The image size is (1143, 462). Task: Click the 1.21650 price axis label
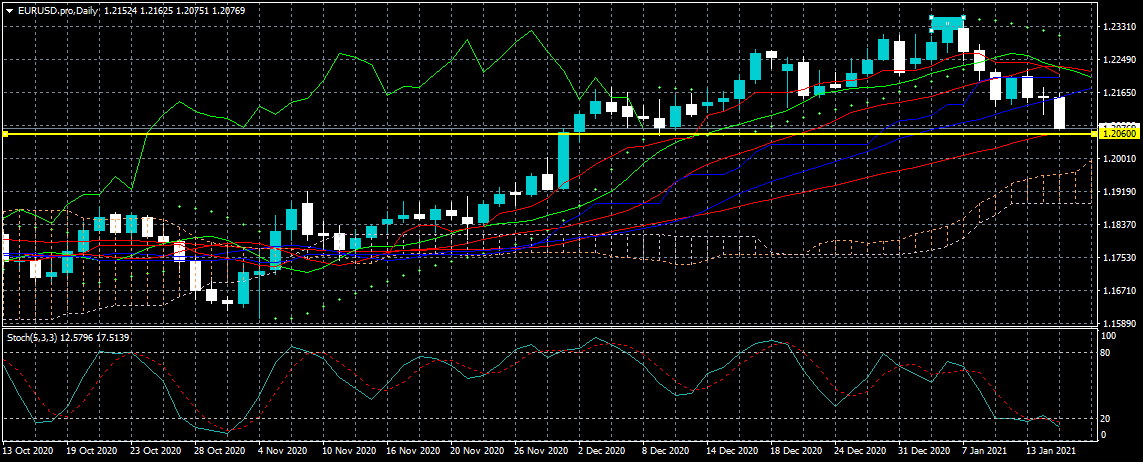pos(1116,93)
